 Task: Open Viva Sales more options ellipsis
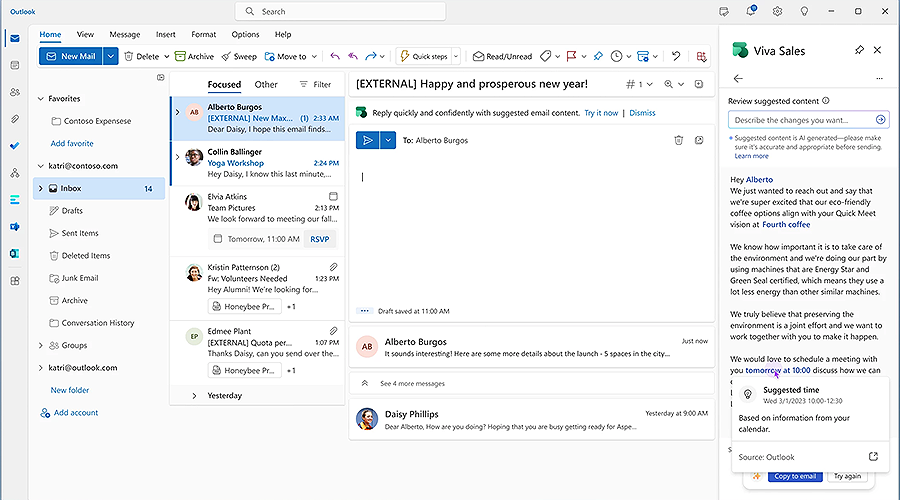pyautogui.click(x=879, y=78)
